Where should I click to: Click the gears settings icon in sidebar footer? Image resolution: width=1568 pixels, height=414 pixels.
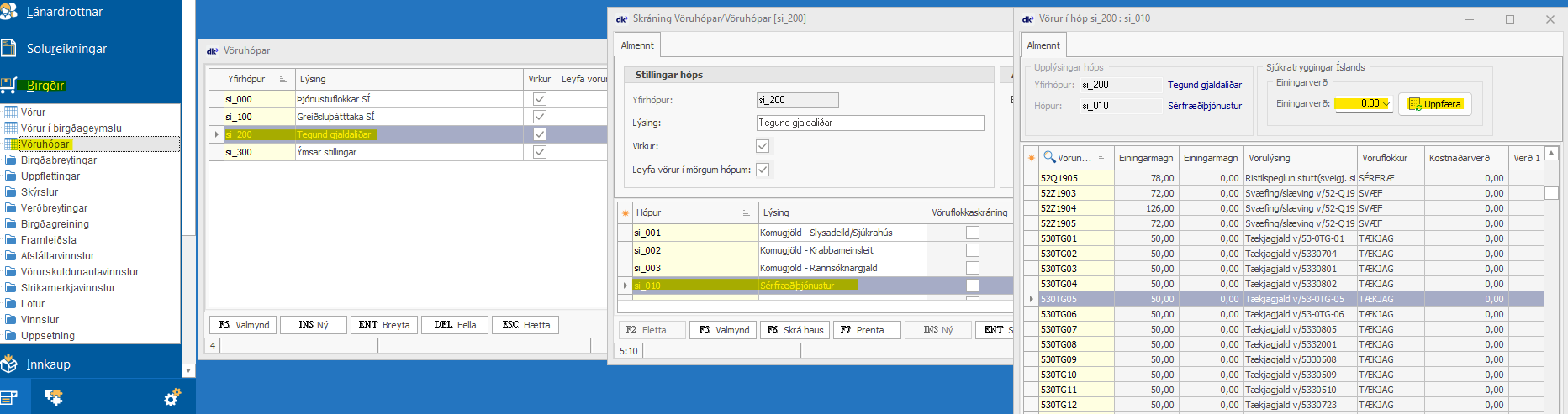172,397
